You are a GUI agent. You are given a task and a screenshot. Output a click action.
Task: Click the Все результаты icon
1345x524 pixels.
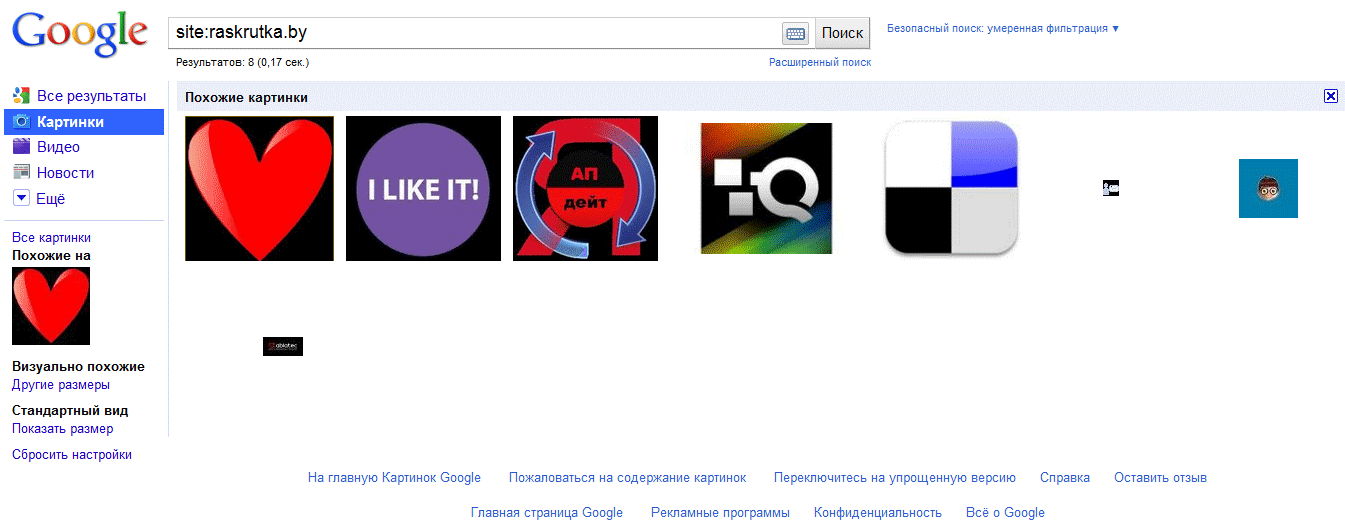21,96
